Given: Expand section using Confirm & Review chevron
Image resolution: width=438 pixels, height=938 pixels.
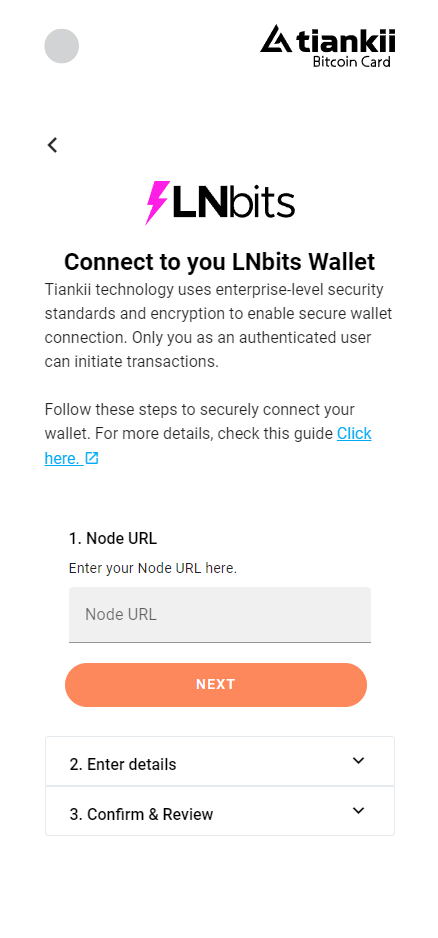Looking at the screenshot, I should [358, 811].
